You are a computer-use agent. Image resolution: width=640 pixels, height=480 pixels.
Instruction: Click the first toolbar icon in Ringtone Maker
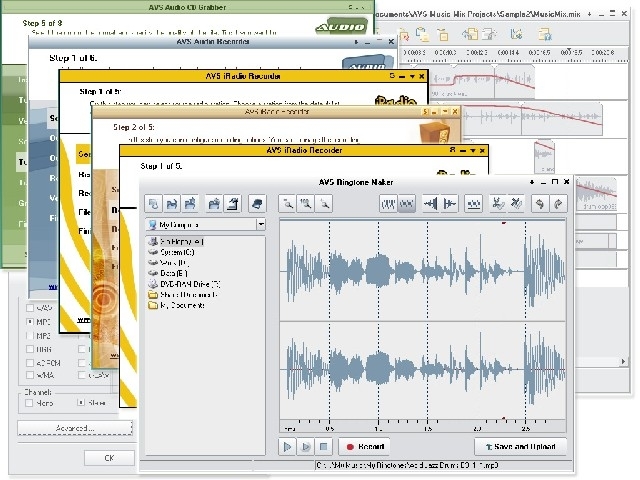pos(153,203)
